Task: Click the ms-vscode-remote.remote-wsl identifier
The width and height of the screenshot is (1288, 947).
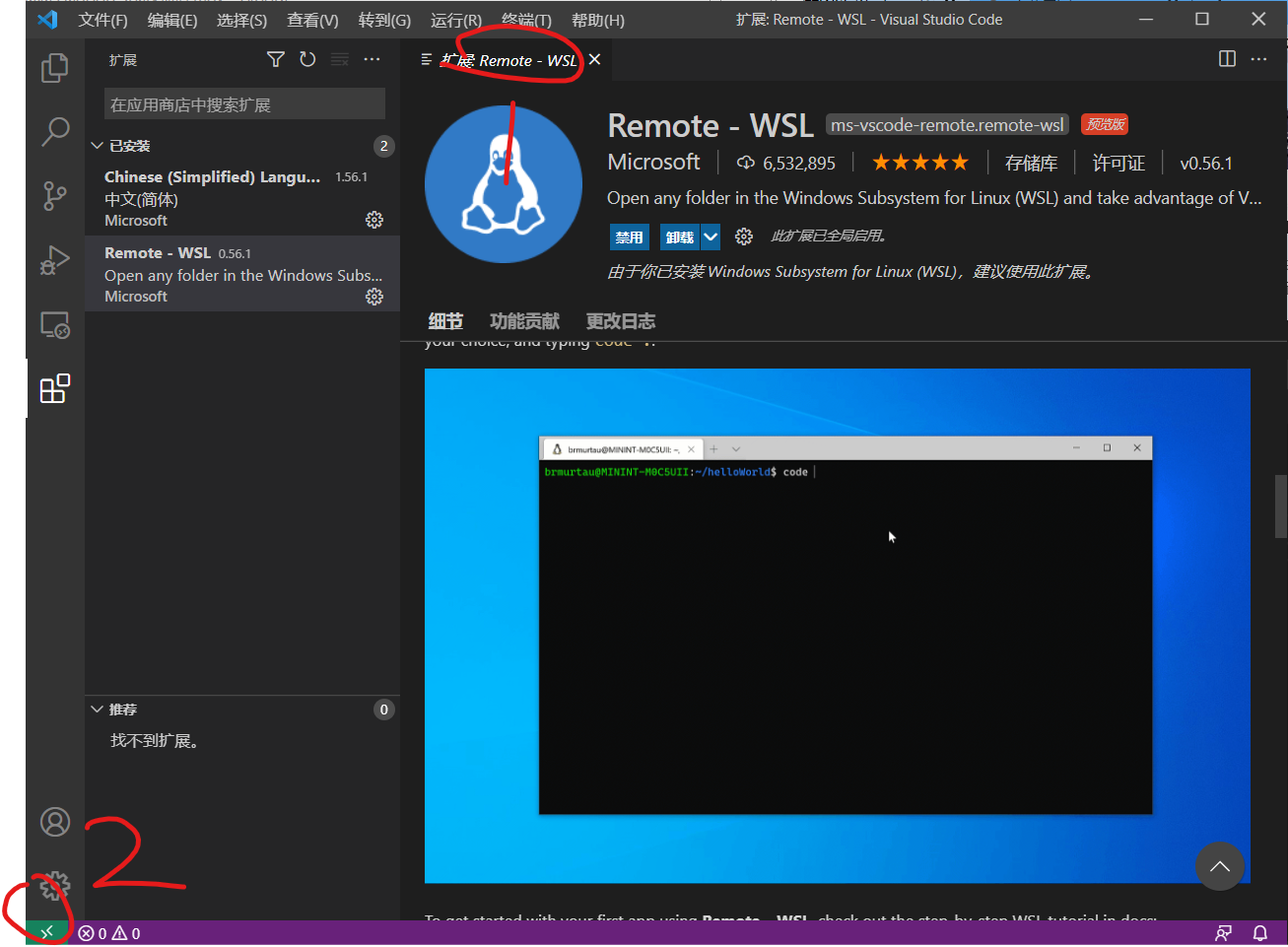Action: pyautogui.click(x=947, y=125)
